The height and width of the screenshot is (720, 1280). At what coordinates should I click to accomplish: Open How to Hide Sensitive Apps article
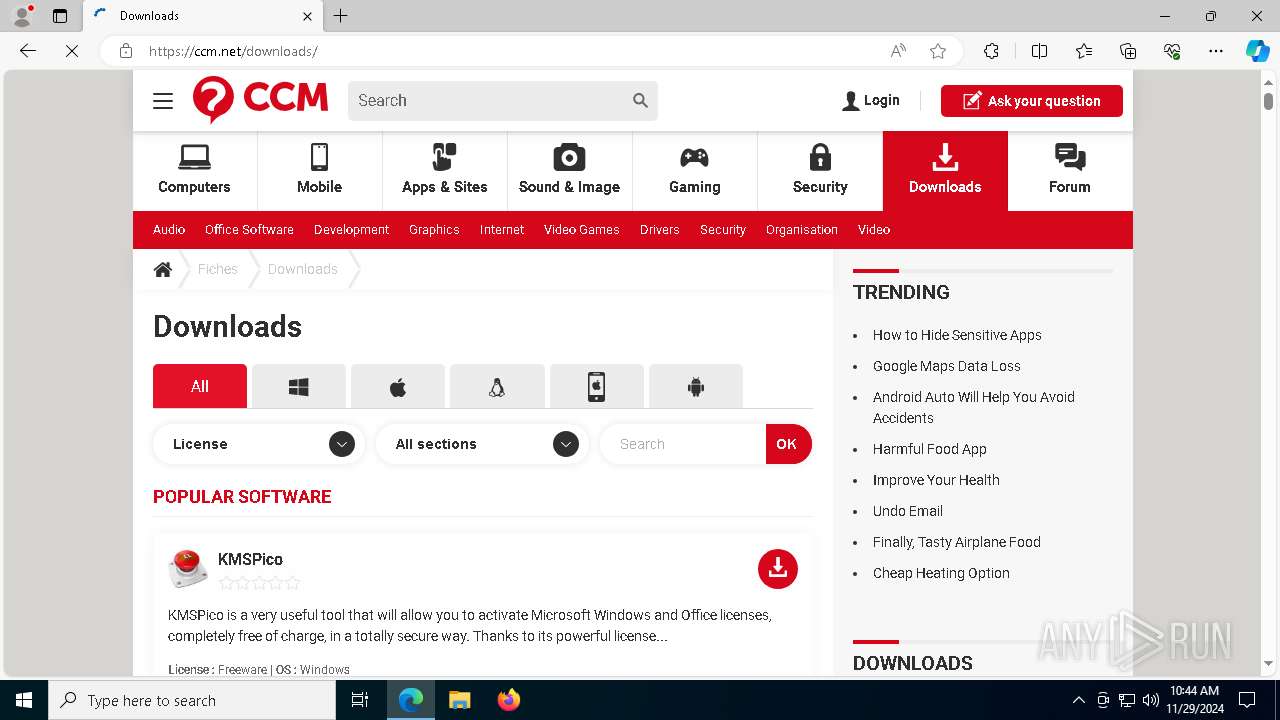click(957, 335)
